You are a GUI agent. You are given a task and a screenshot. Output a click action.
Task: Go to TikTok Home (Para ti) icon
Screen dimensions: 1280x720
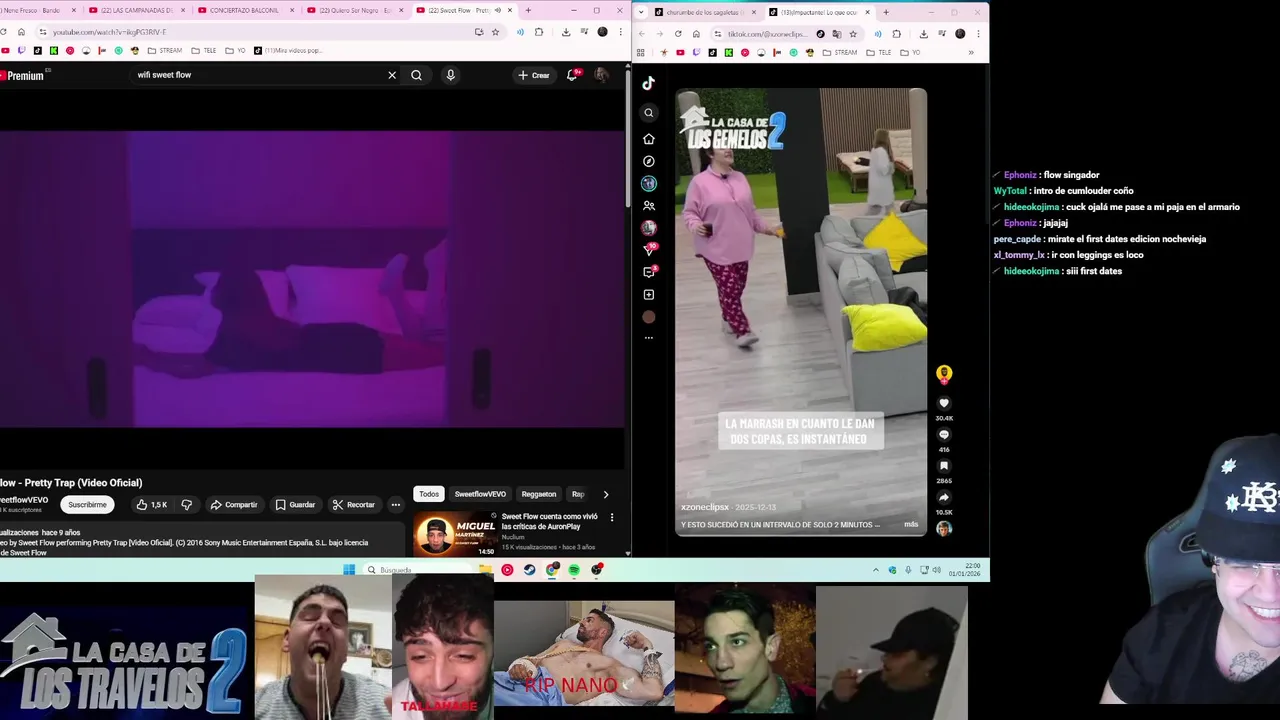coord(649,139)
